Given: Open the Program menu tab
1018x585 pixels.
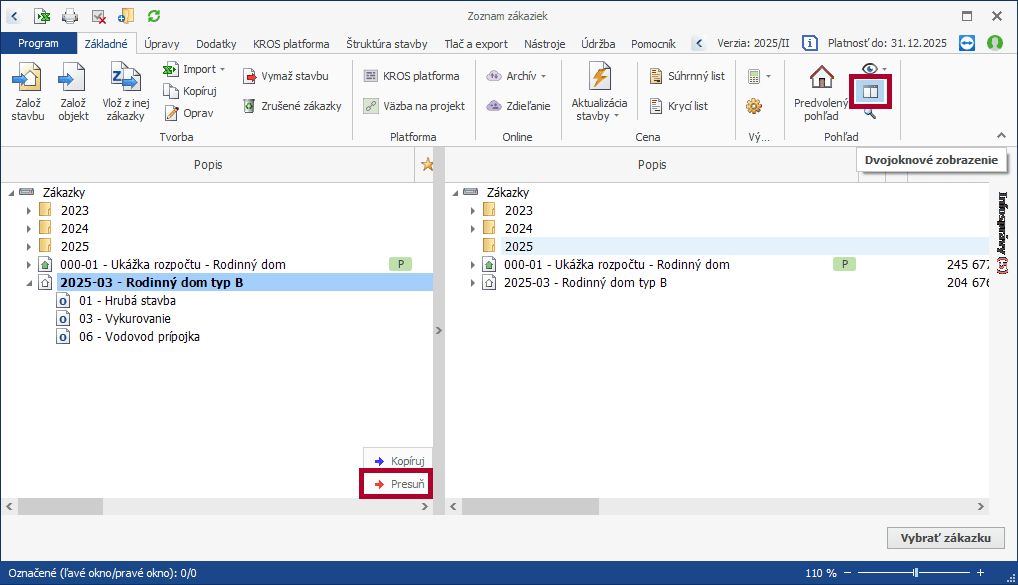Looking at the screenshot, I should pos(38,44).
